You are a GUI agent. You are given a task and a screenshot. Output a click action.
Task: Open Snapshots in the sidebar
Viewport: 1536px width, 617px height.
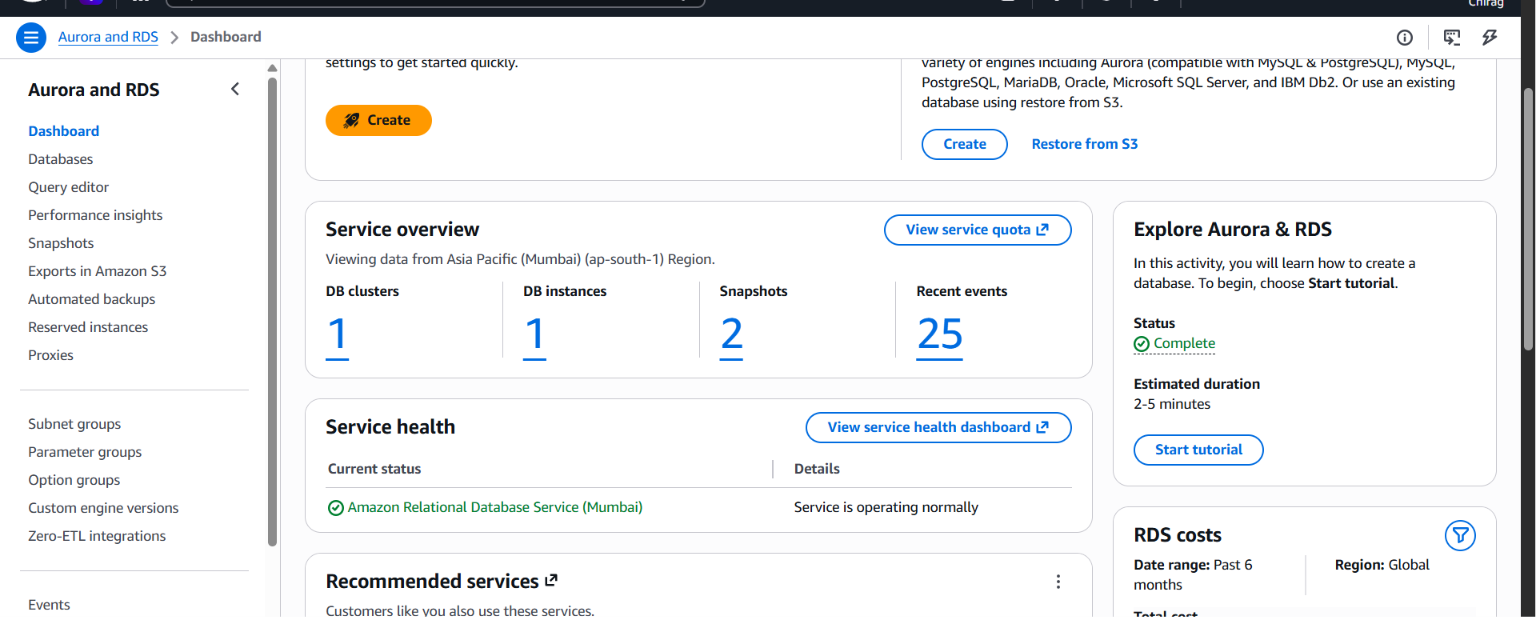click(x=61, y=243)
